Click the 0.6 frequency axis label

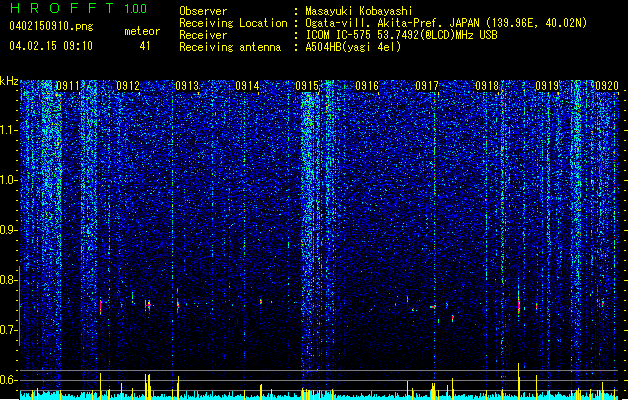pos(9,380)
